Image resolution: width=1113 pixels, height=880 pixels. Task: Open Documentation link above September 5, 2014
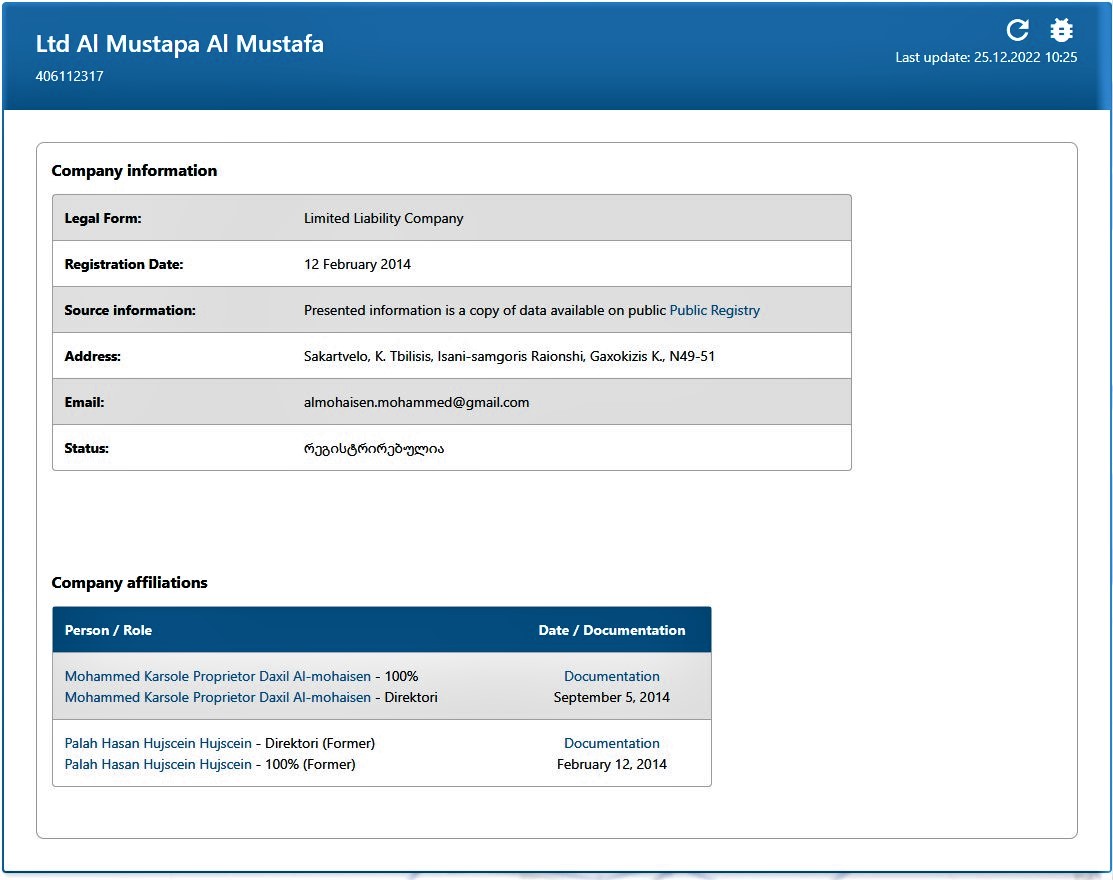tap(611, 676)
